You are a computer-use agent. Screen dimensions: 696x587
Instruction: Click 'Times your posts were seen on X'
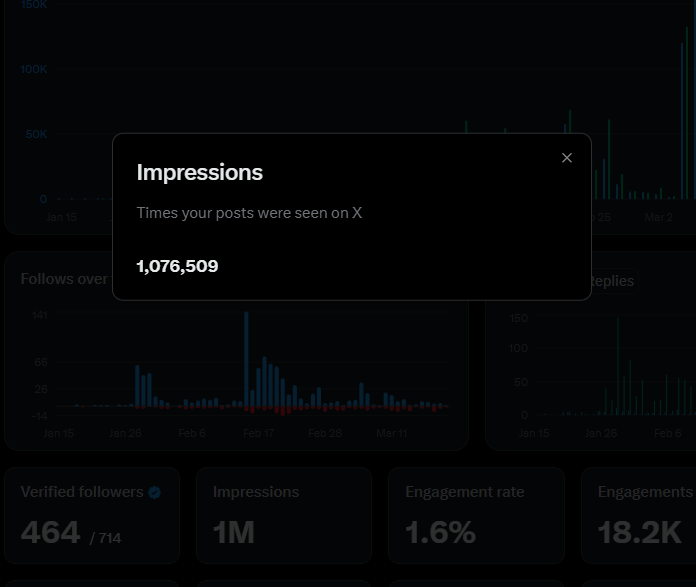[249, 213]
